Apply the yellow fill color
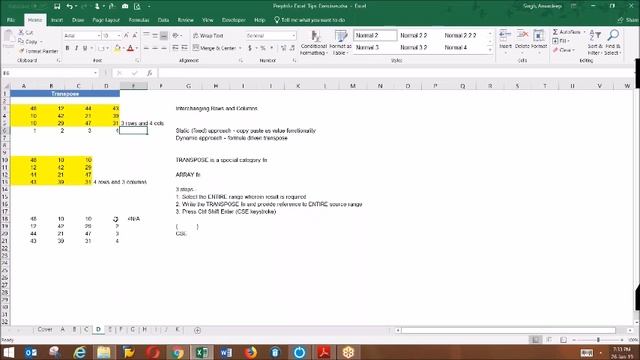This screenshot has height=360, width=640. [x=118, y=49]
